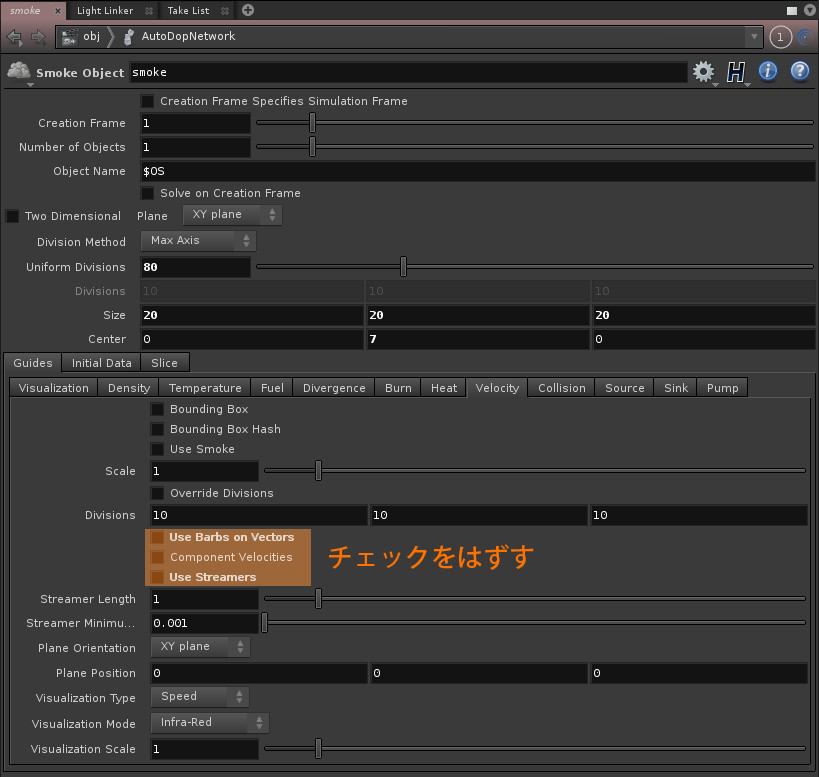Select the Density sub-tab
Viewport: 819px width, 777px height.
(128, 388)
